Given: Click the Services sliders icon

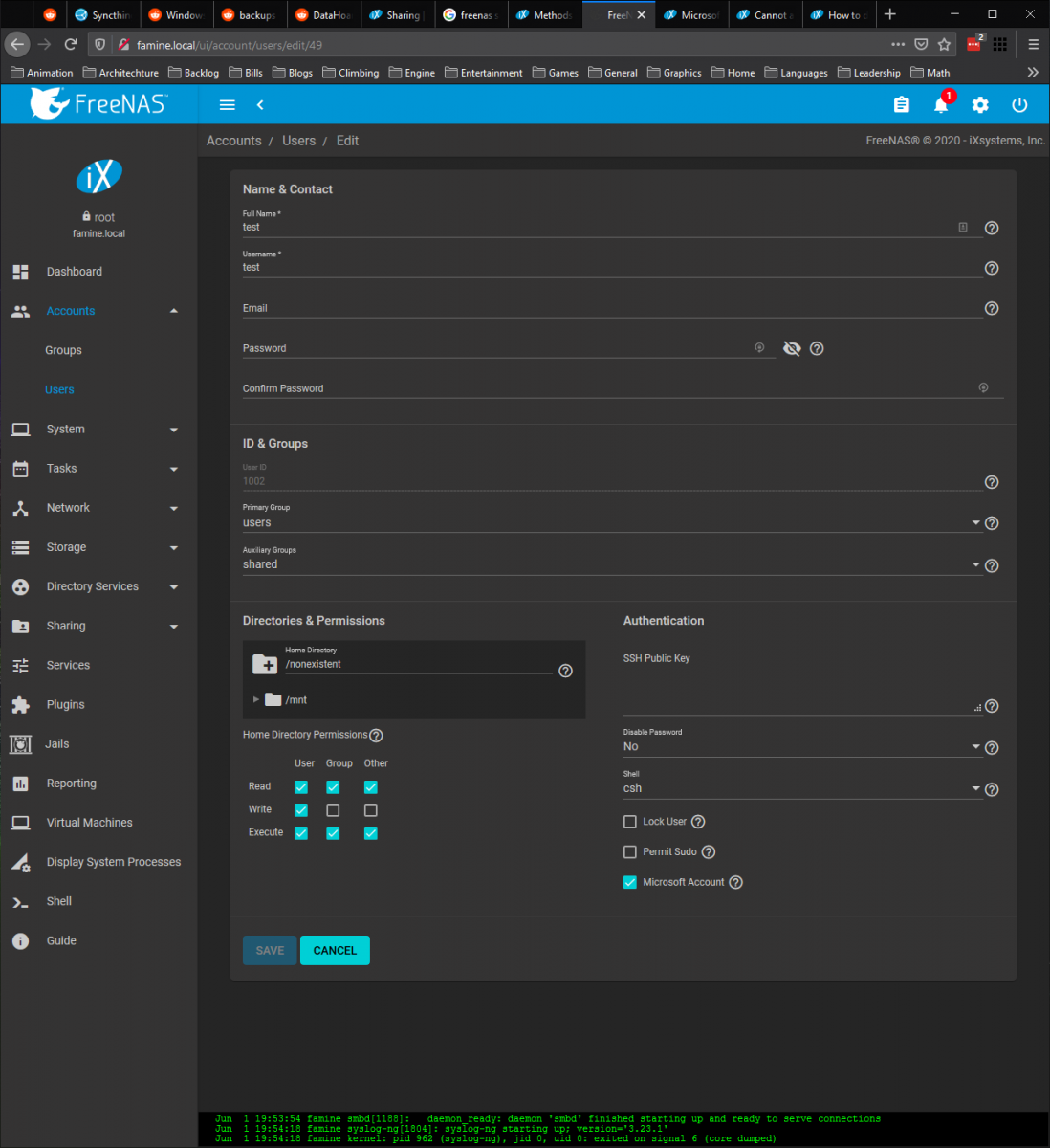Looking at the screenshot, I should point(20,666).
